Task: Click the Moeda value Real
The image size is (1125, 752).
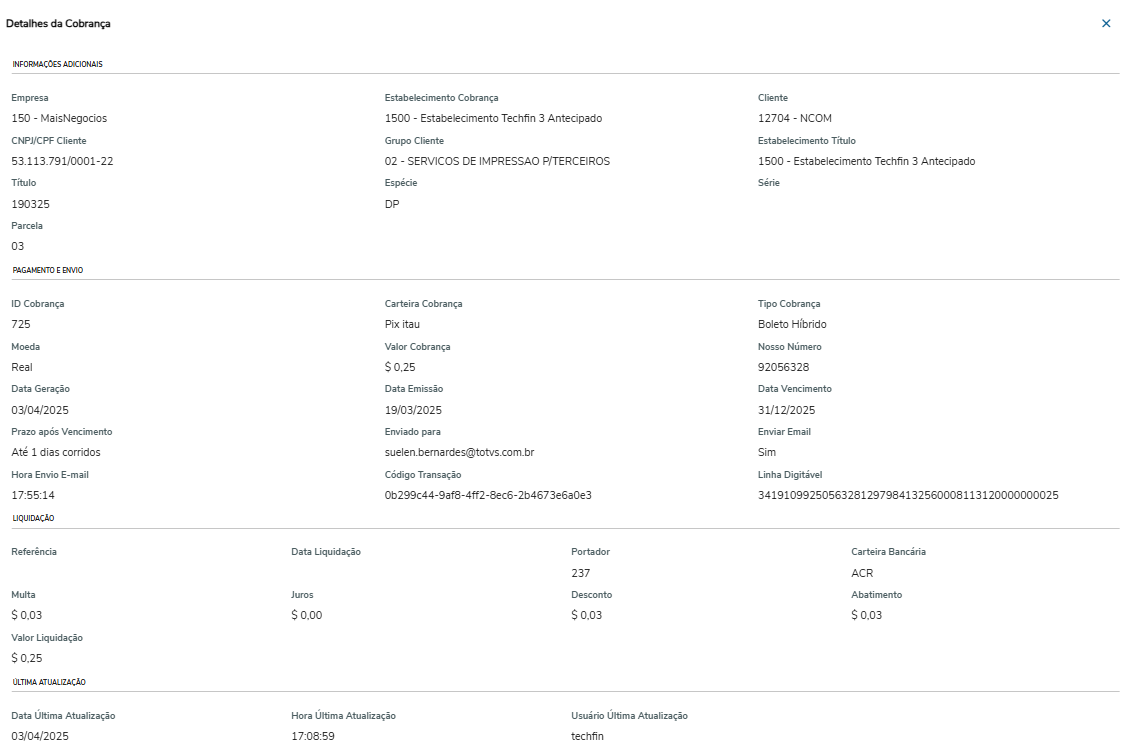Action: coord(22,367)
